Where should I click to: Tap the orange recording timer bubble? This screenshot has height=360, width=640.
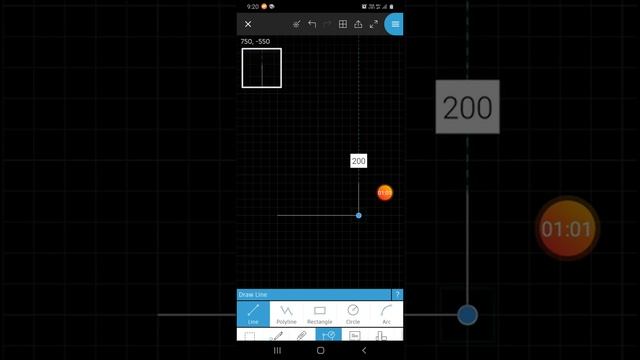(x=385, y=193)
